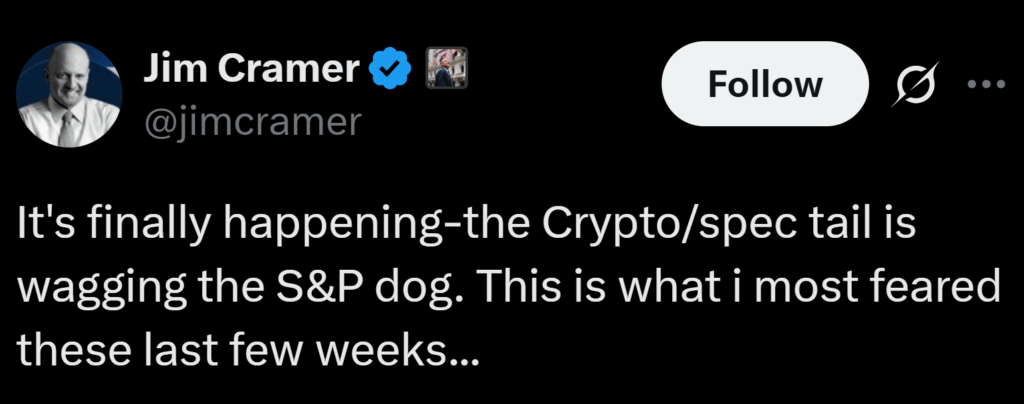Follow Jim Cramer
1024x404 pixels.
click(765, 85)
